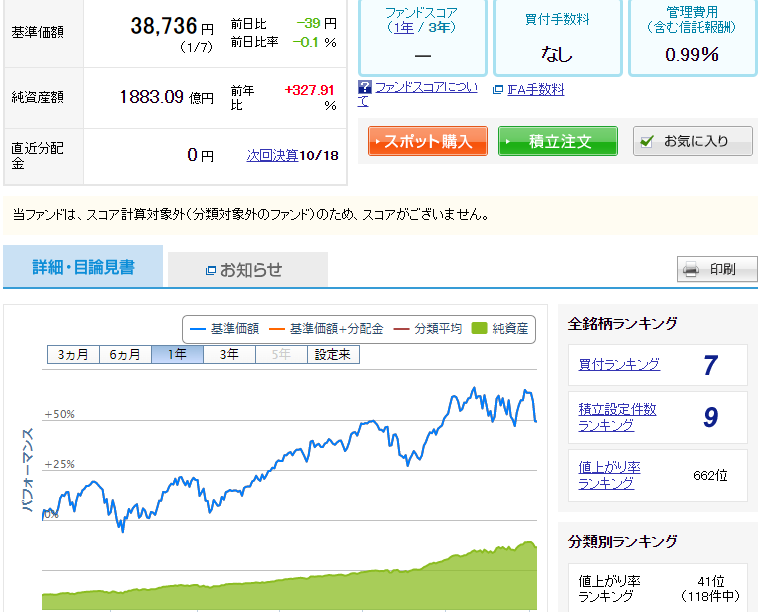Screen dimensions: 765x612
Task: Click the 印刷 print button
Action: [717, 269]
